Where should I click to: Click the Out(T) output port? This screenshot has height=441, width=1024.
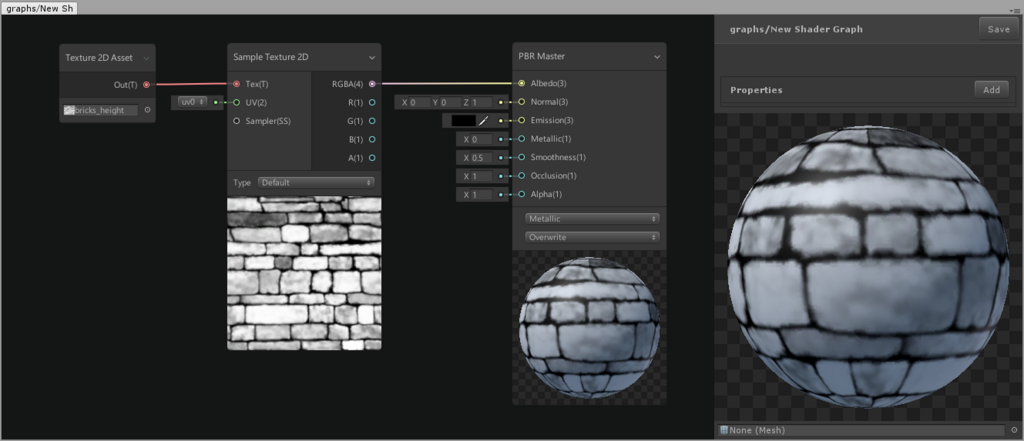pyautogui.click(x=146, y=84)
